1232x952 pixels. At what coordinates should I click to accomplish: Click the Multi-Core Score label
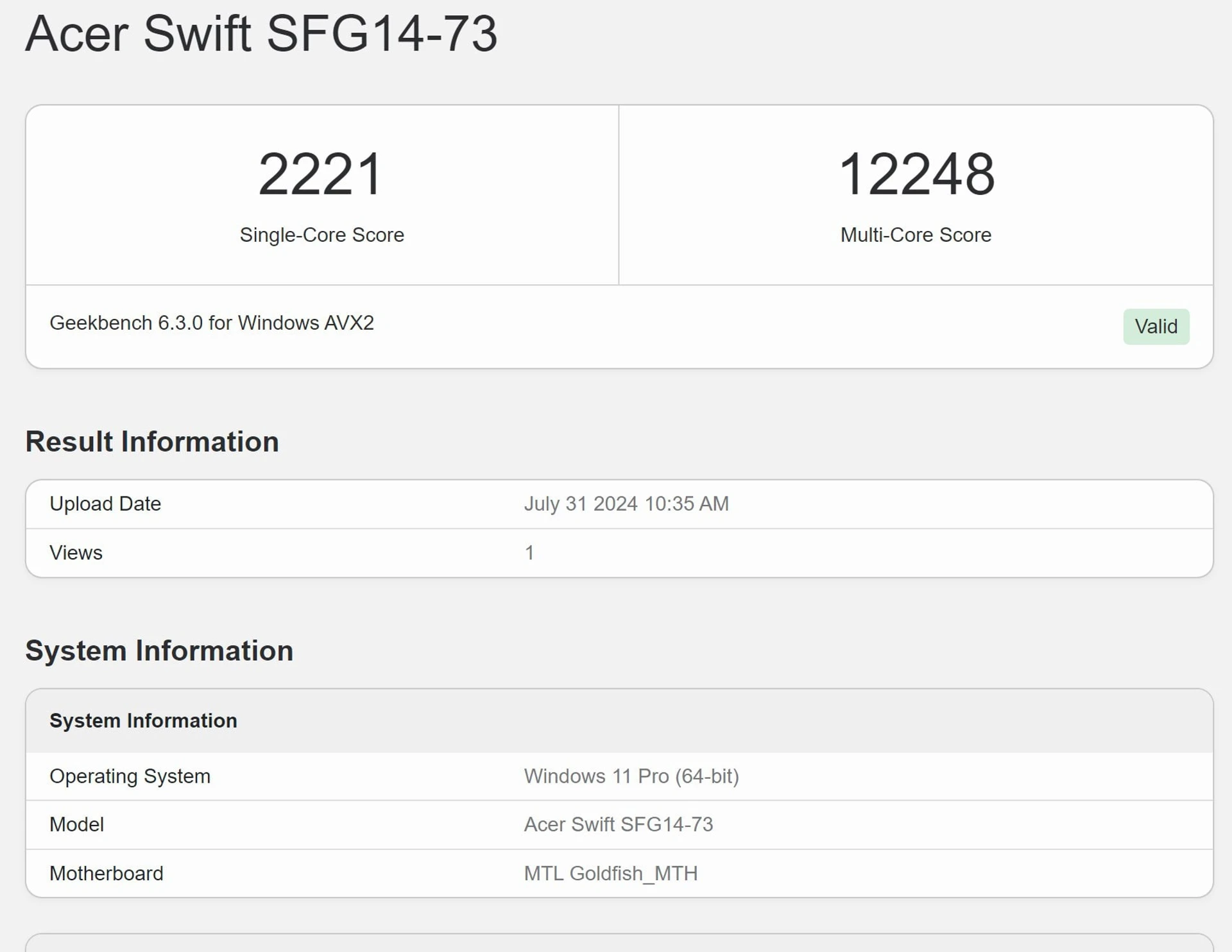(x=916, y=235)
